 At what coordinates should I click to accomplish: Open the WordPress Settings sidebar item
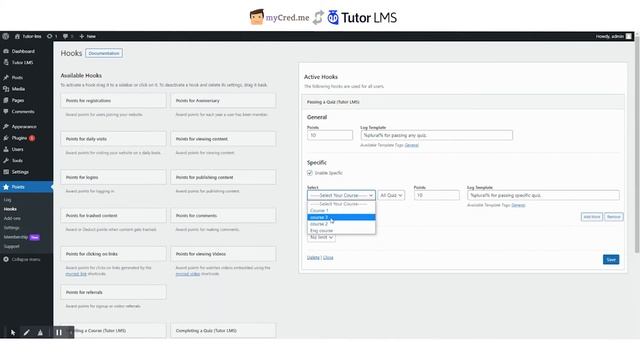click(x=20, y=172)
